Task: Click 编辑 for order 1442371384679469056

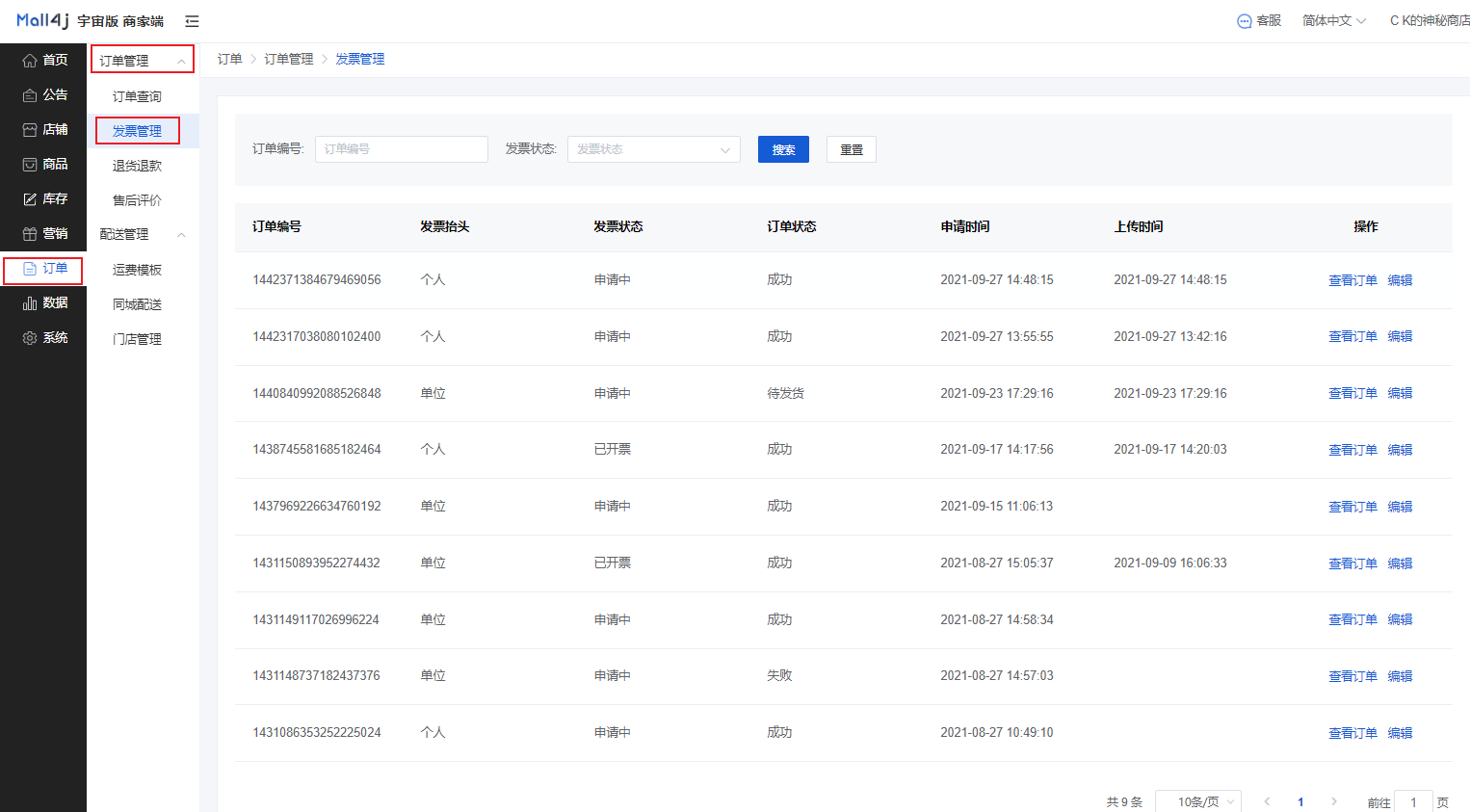Action: [1400, 280]
